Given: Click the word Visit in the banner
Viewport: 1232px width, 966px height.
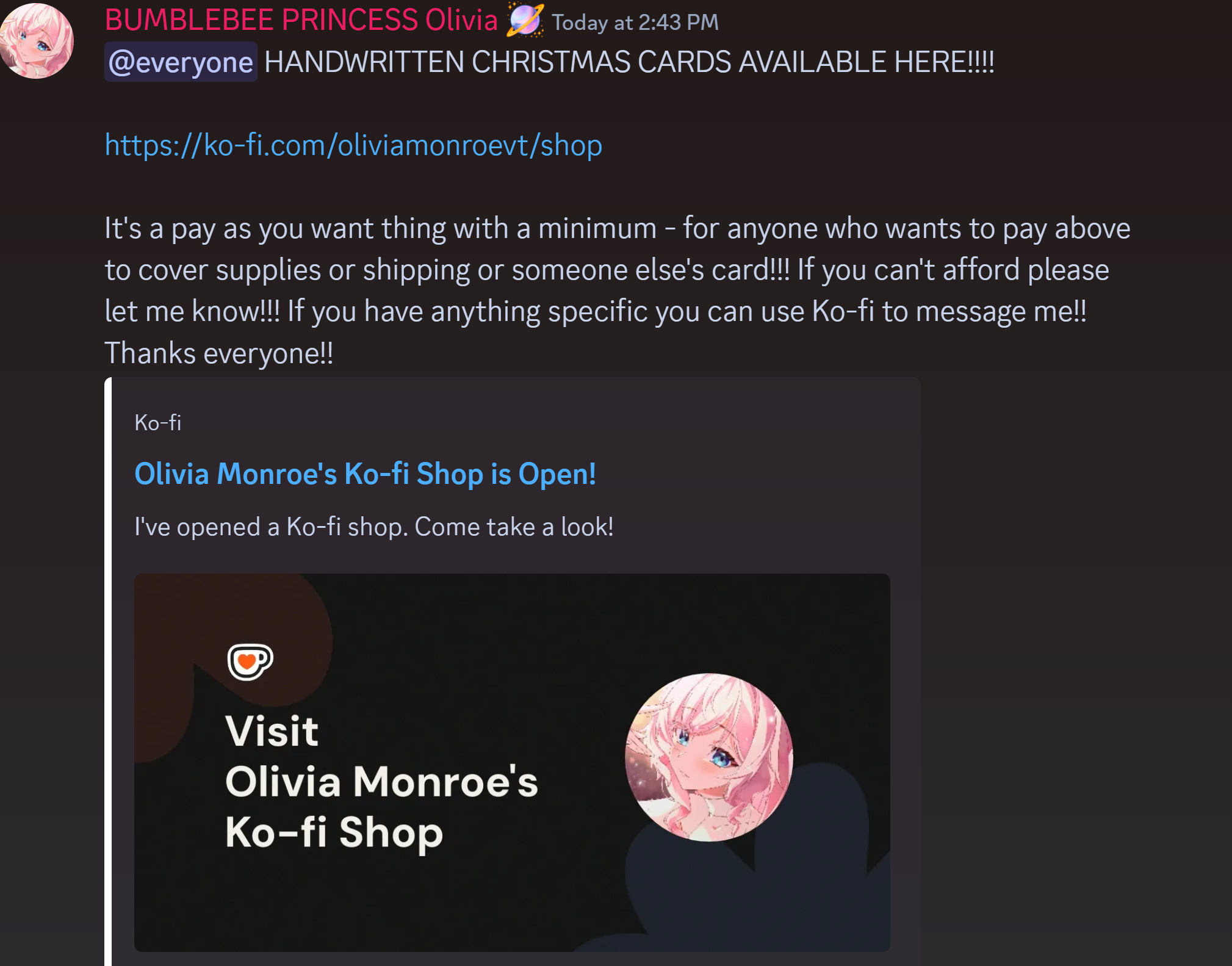Looking at the screenshot, I should (x=272, y=730).
